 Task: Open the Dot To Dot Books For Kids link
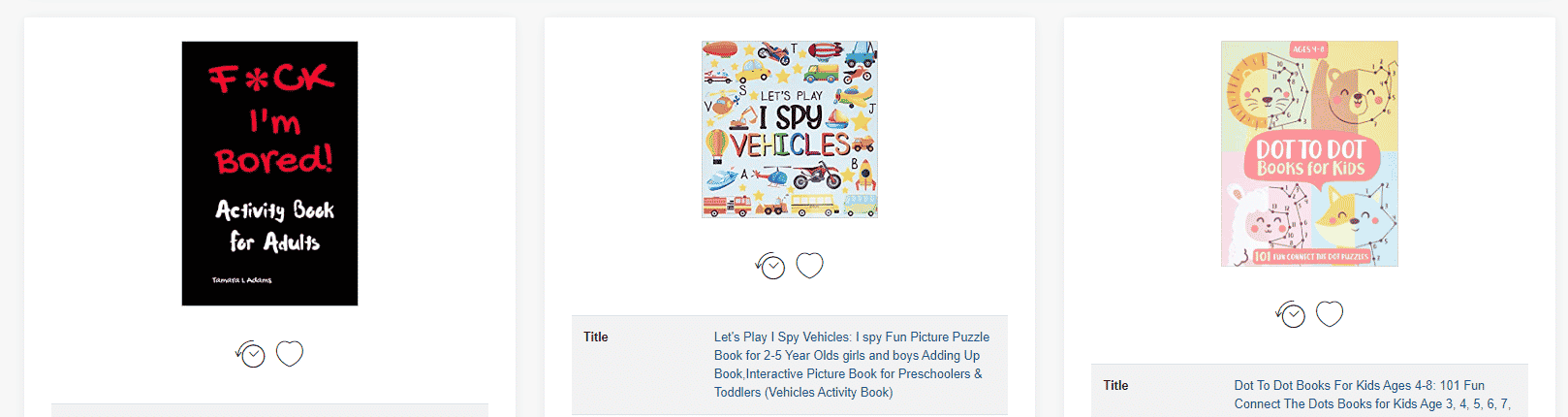click(1372, 395)
